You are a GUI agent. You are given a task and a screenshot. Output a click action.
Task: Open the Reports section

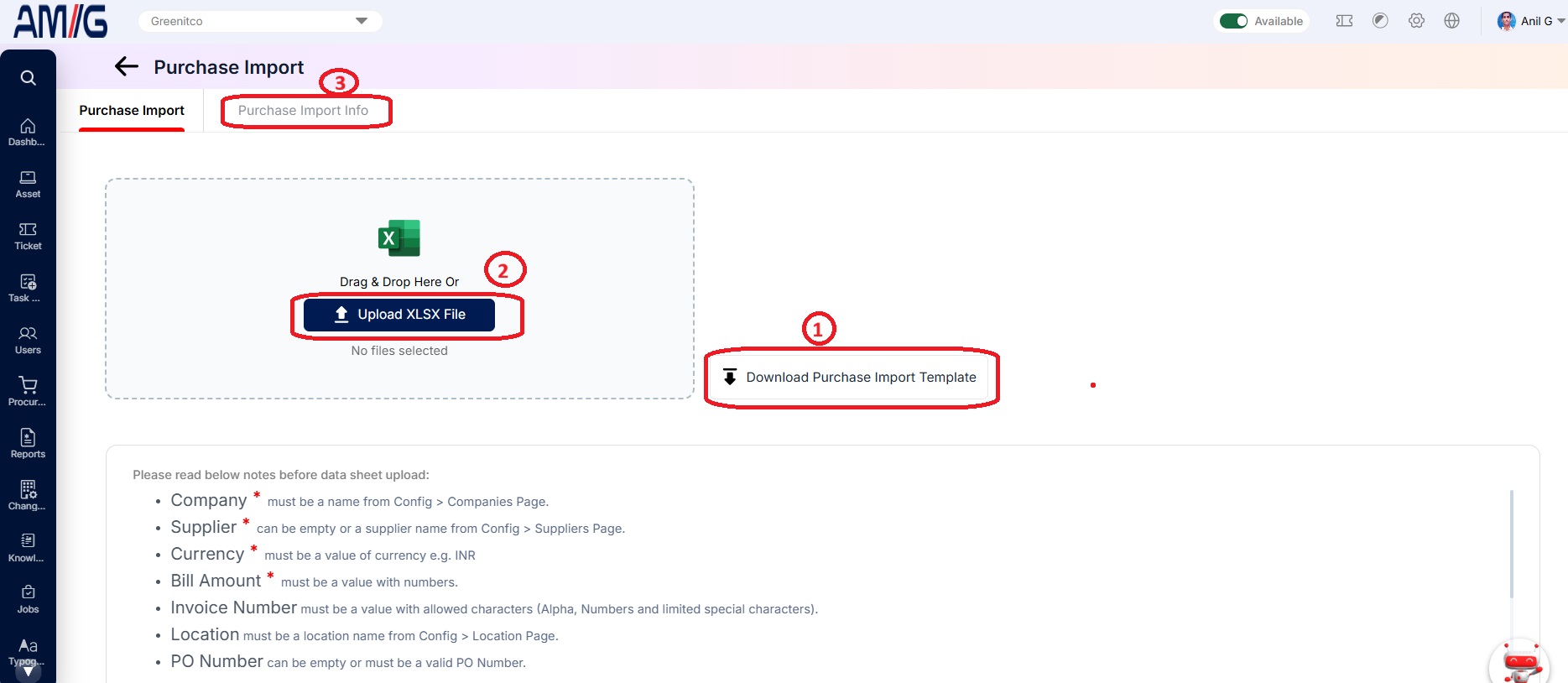[28, 444]
